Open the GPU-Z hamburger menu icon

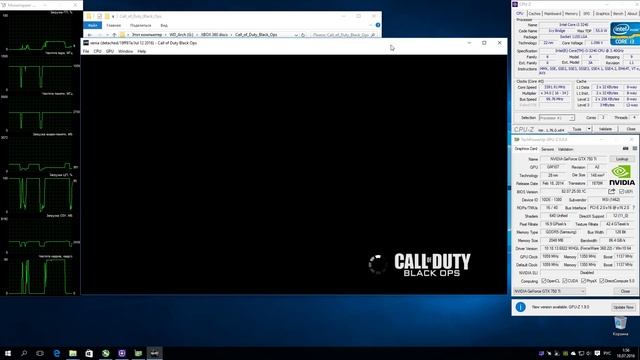tap(635, 149)
